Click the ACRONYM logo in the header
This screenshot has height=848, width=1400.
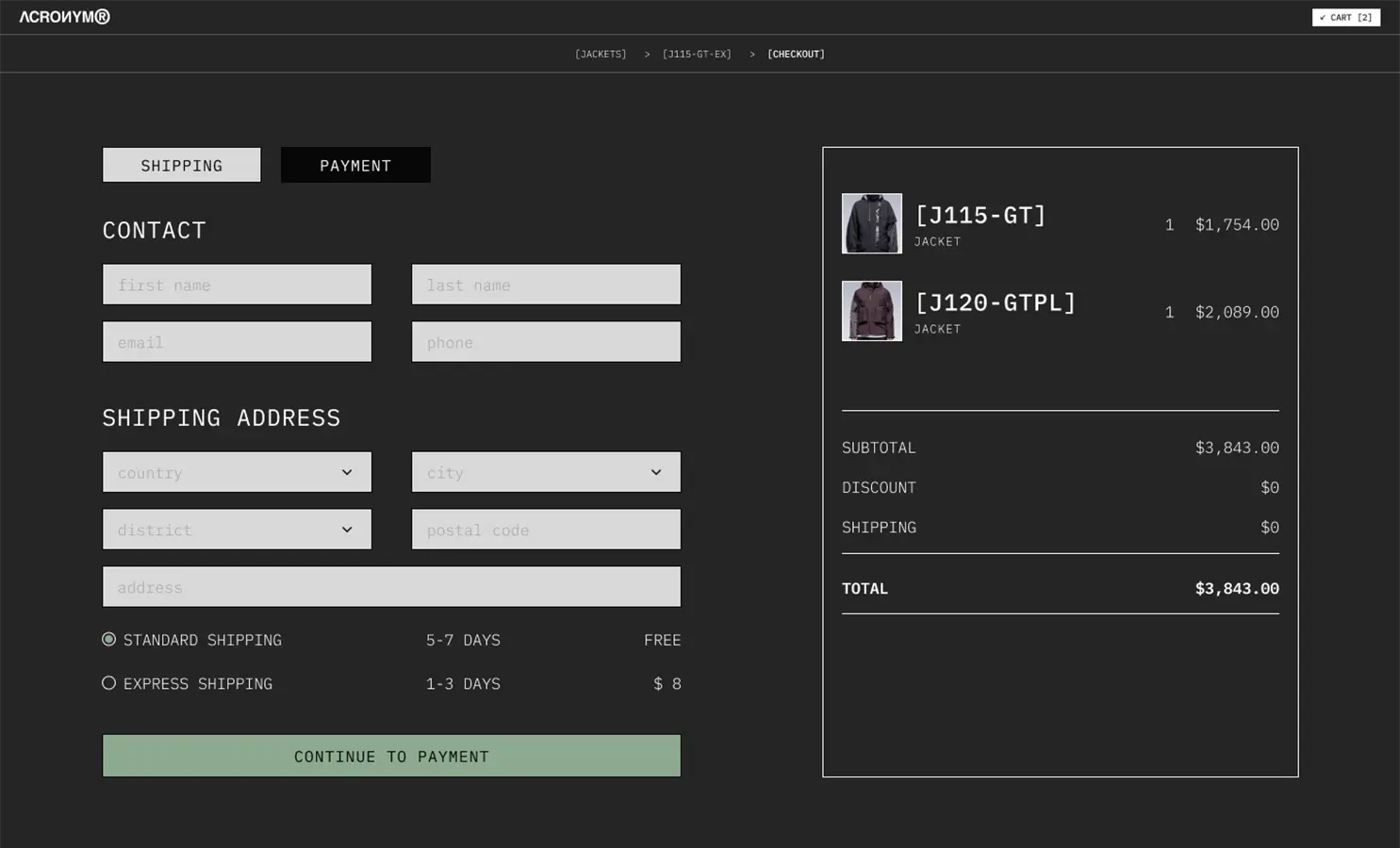(65, 17)
